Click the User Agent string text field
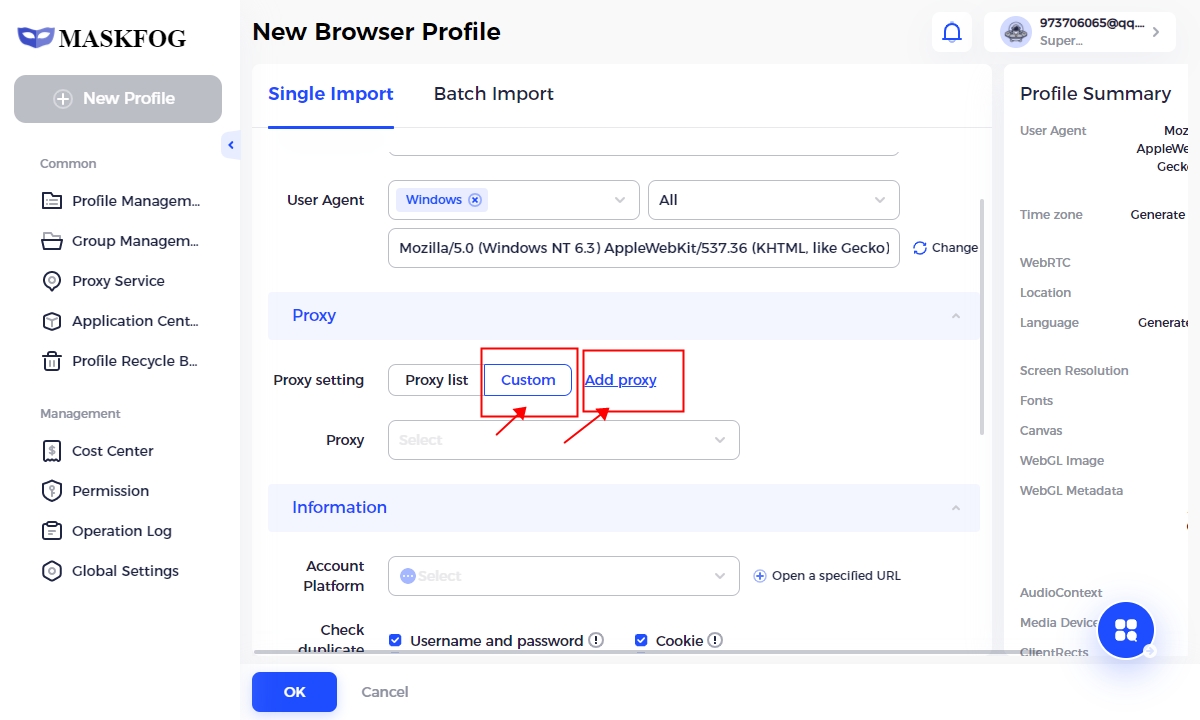The width and height of the screenshot is (1200, 720). coord(643,248)
